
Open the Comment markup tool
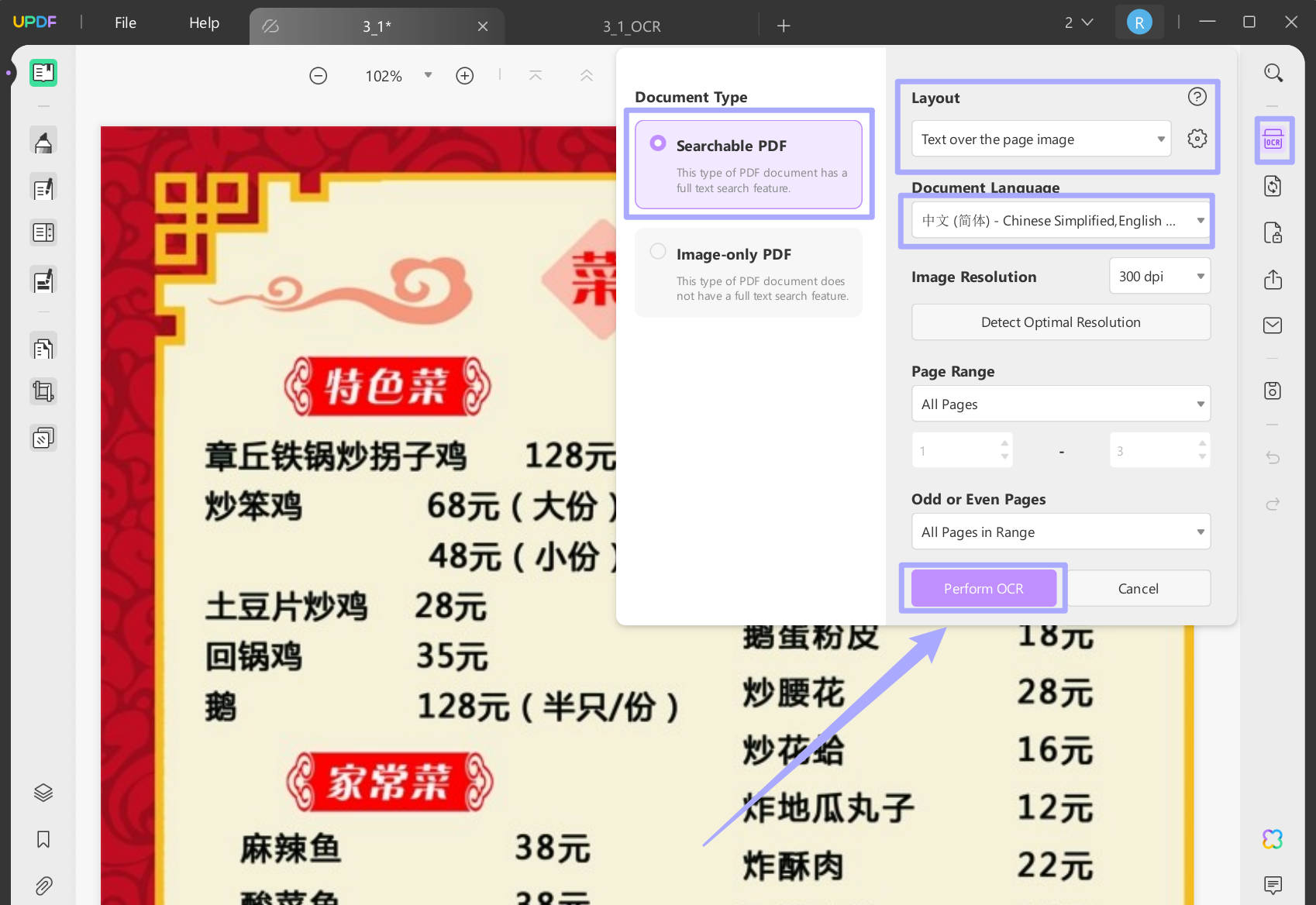coord(43,140)
